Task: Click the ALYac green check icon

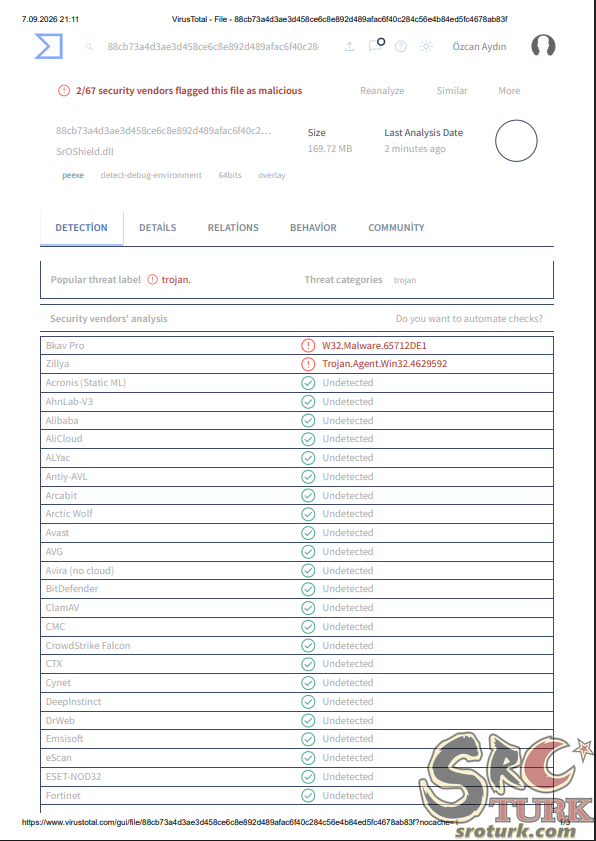Action: click(x=308, y=458)
